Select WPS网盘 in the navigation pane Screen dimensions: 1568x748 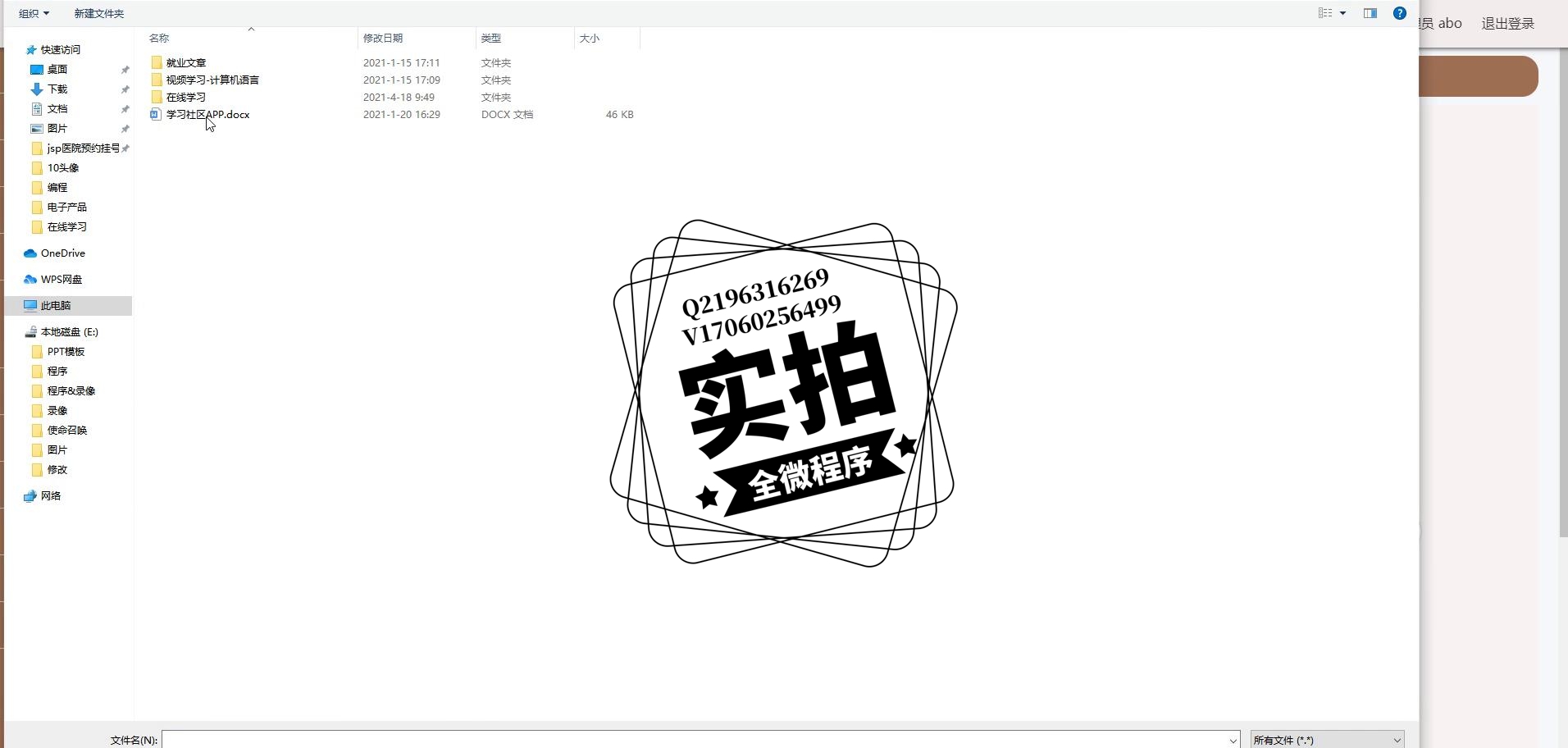pyautogui.click(x=62, y=279)
